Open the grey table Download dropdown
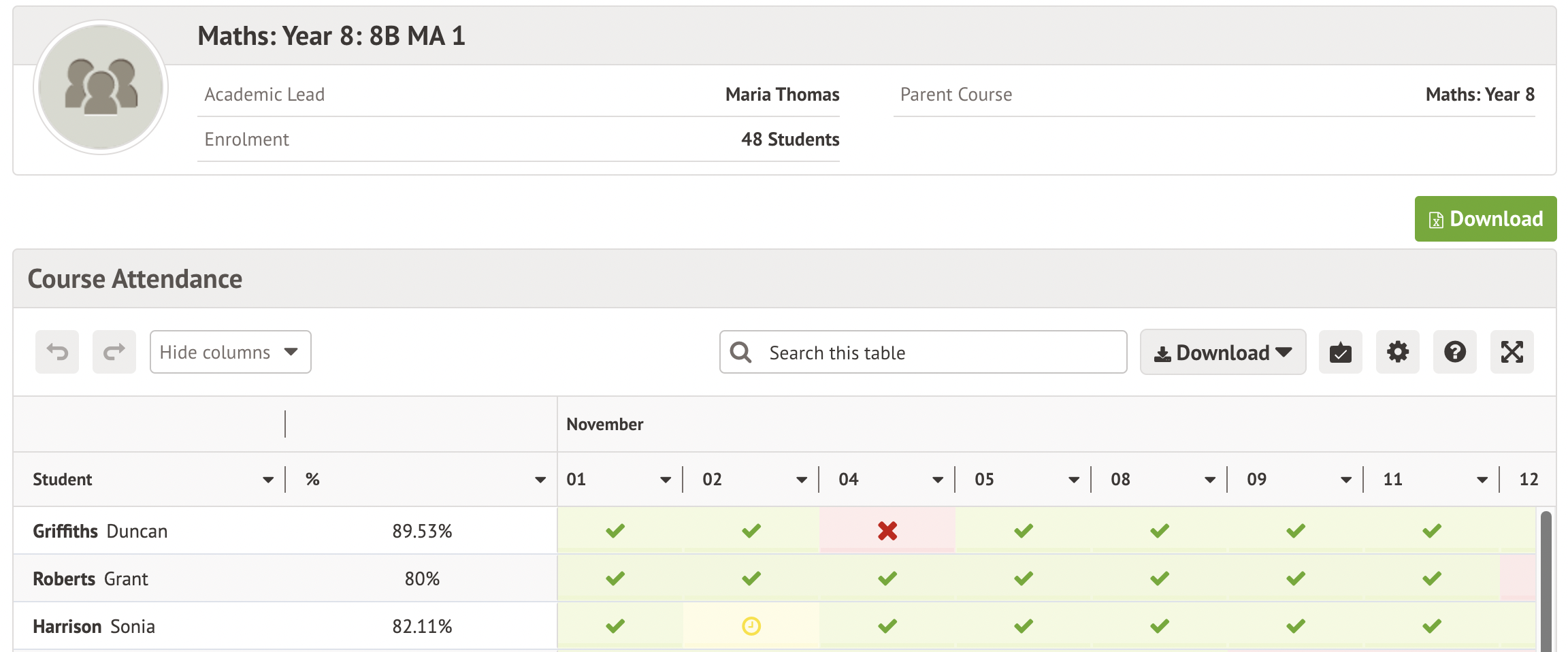Screen dimensions: 1568x652 point(1222,353)
